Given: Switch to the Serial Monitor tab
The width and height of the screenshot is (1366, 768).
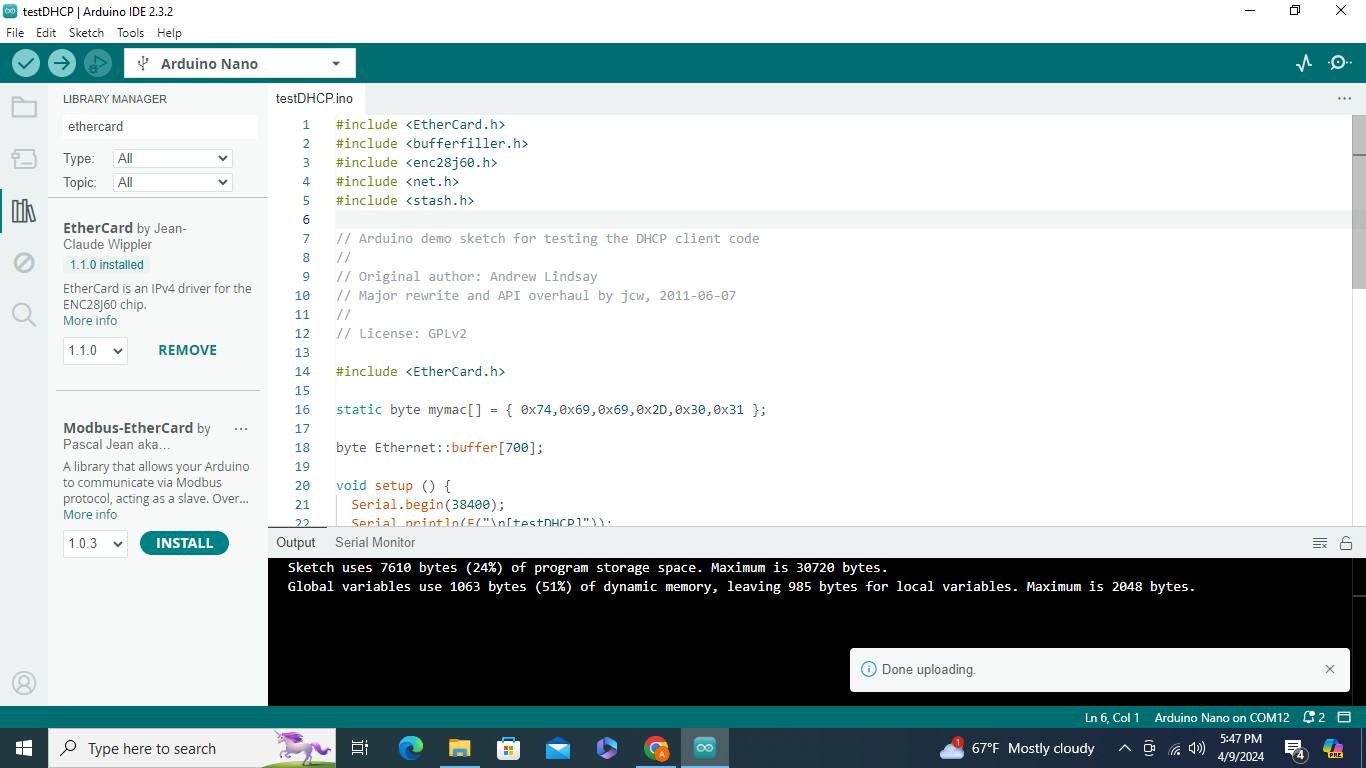Looking at the screenshot, I should (375, 542).
